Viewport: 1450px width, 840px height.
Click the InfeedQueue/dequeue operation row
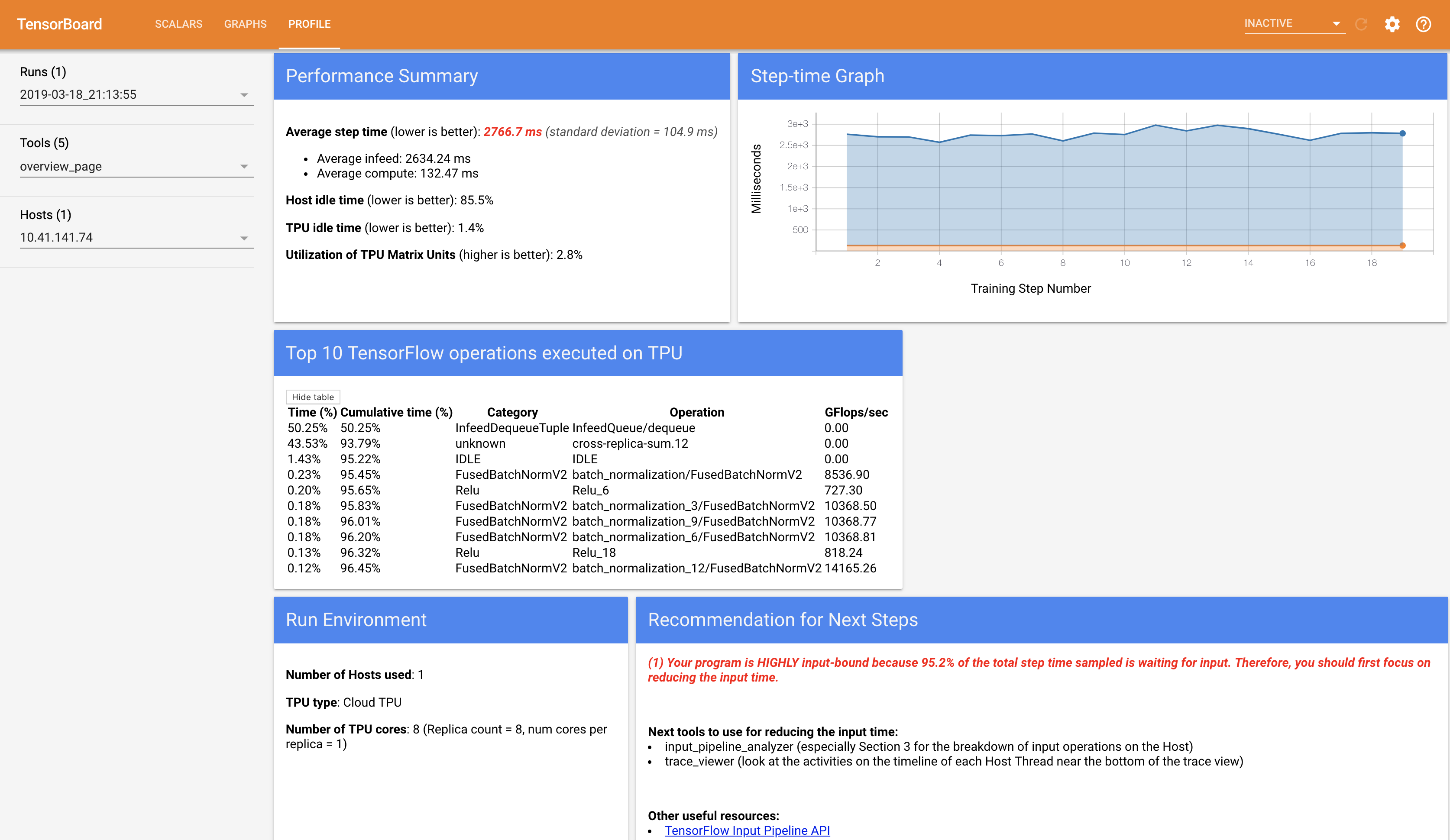coord(633,428)
